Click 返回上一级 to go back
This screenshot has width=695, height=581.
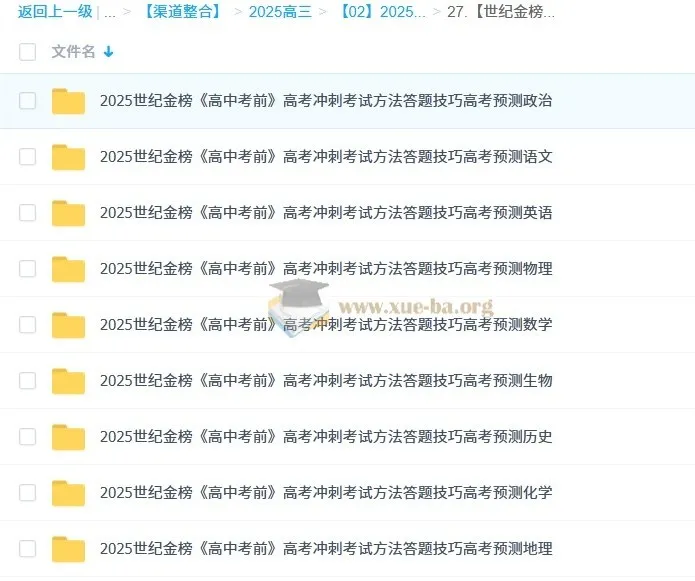(55, 13)
